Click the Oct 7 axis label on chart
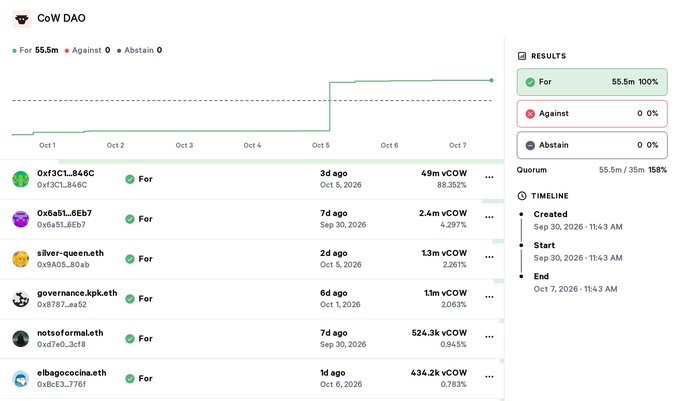Screen dimensions: 680x401 [458, 145]
